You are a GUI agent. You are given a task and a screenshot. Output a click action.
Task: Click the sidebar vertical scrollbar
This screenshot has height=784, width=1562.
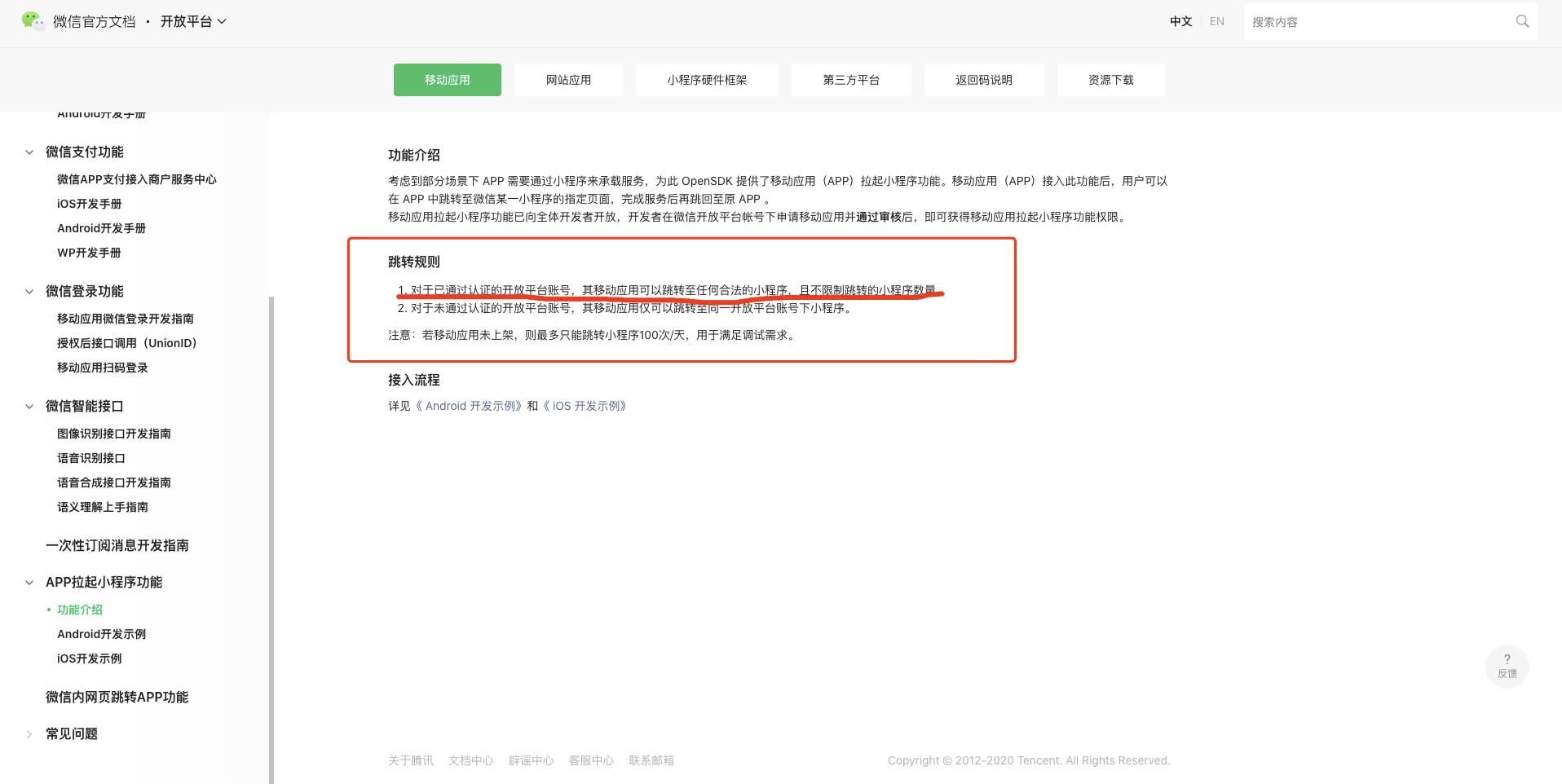(x=271, y=540)
